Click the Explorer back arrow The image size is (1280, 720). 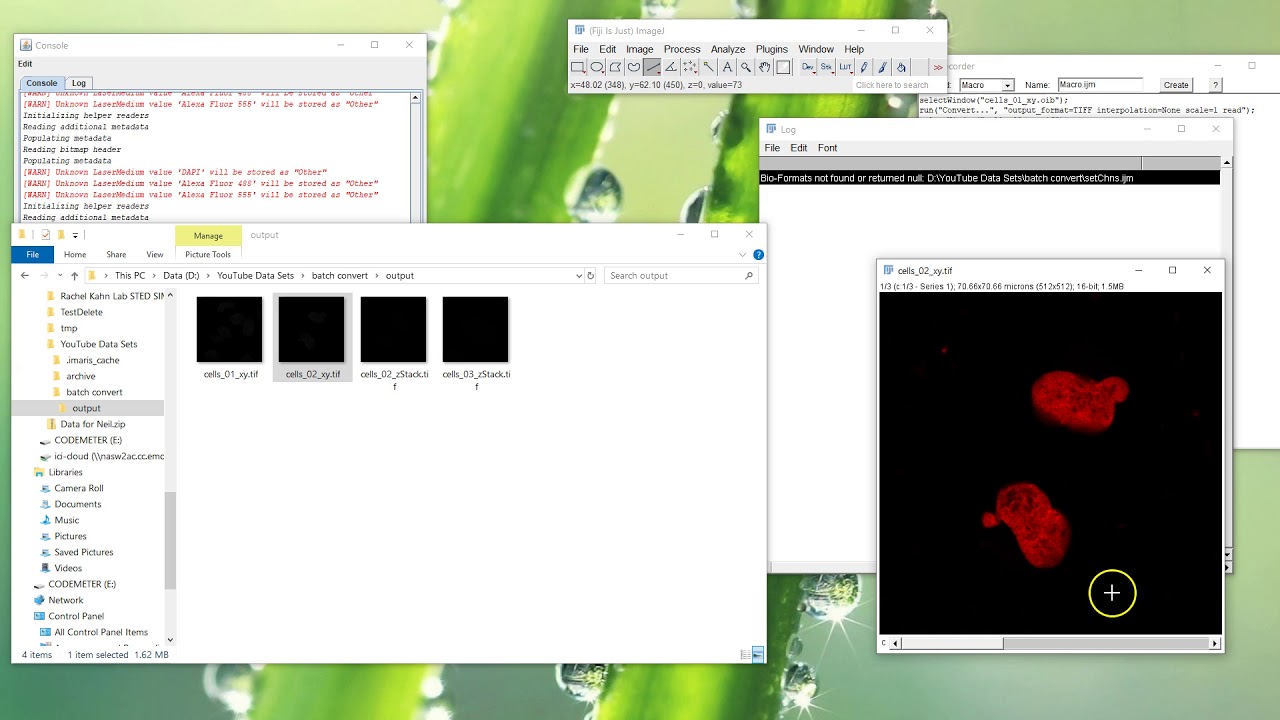click(x=25, y=275)
